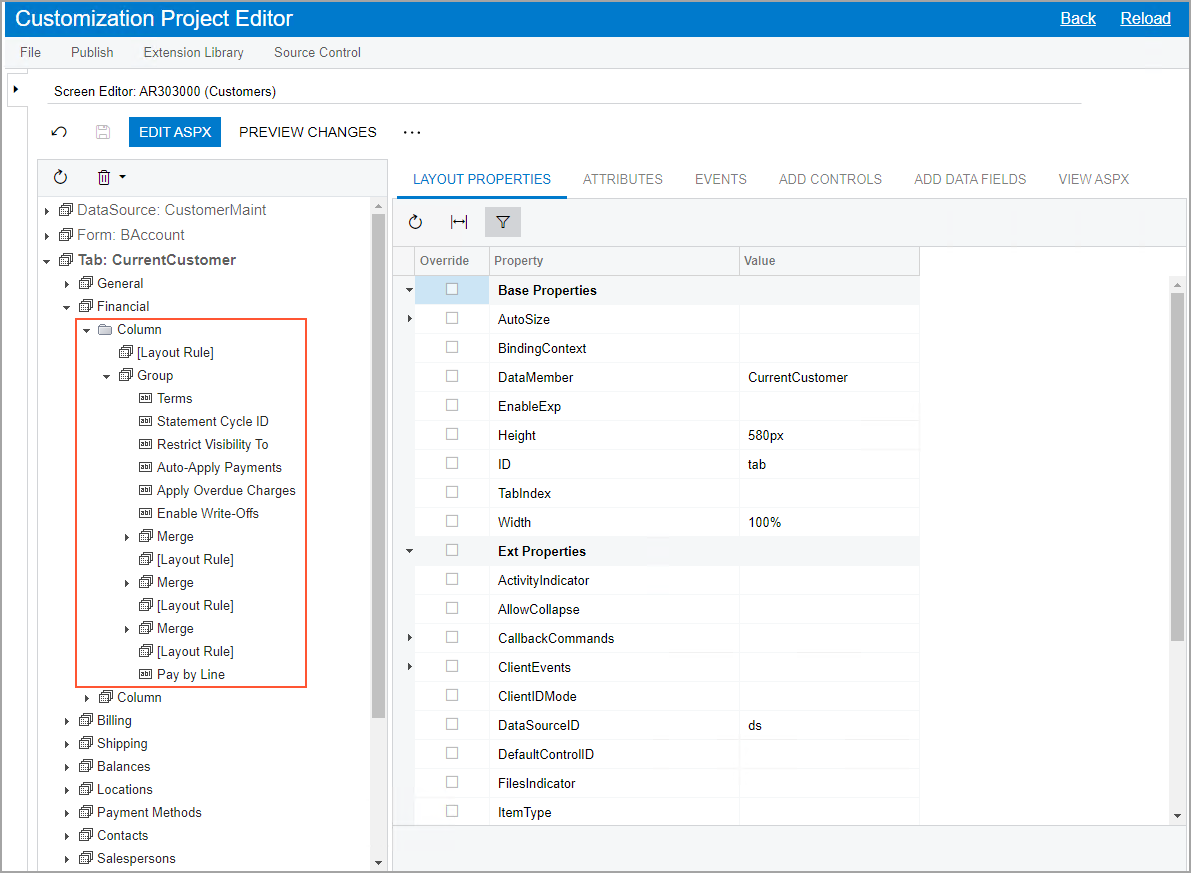Click the Reload link in header
This screenshot has width=1191, height=873.
coord(1145,18)
